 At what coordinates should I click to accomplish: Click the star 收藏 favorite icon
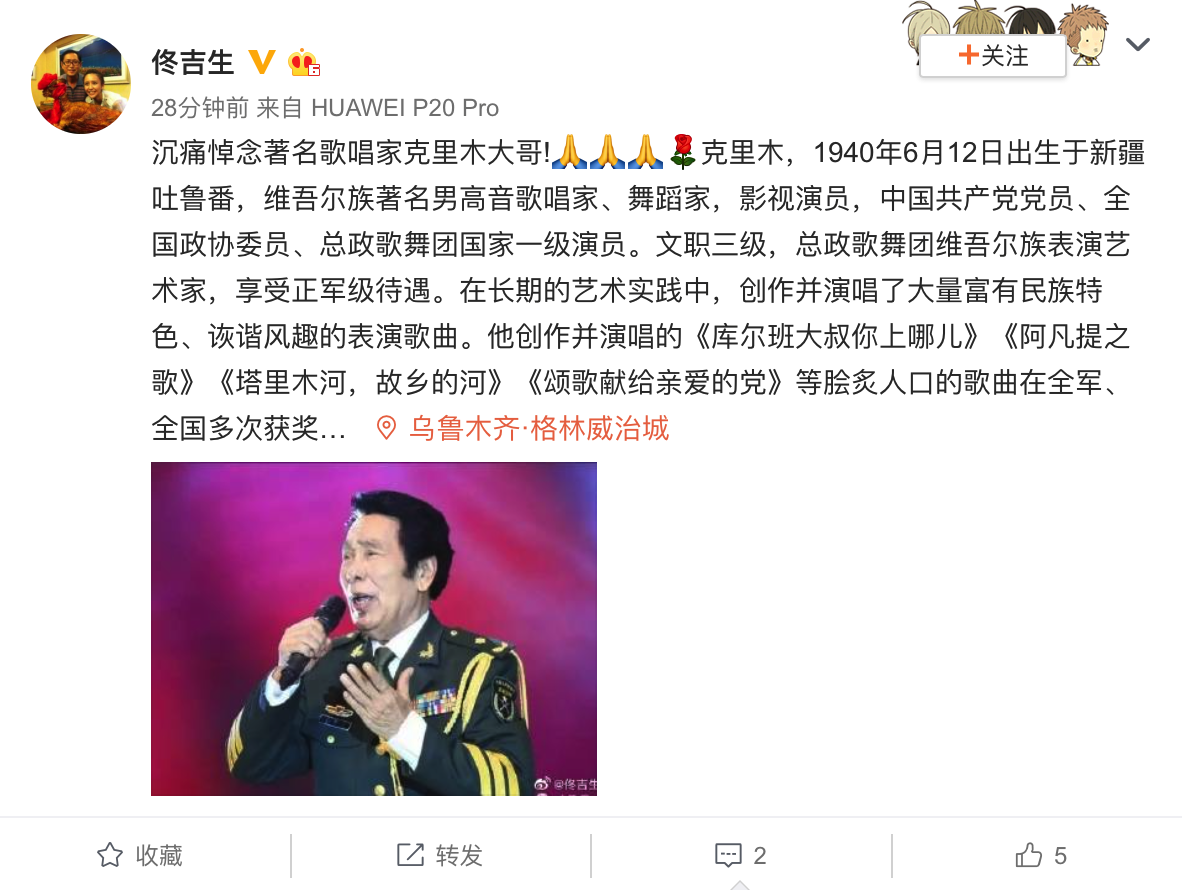pos(110,855)
